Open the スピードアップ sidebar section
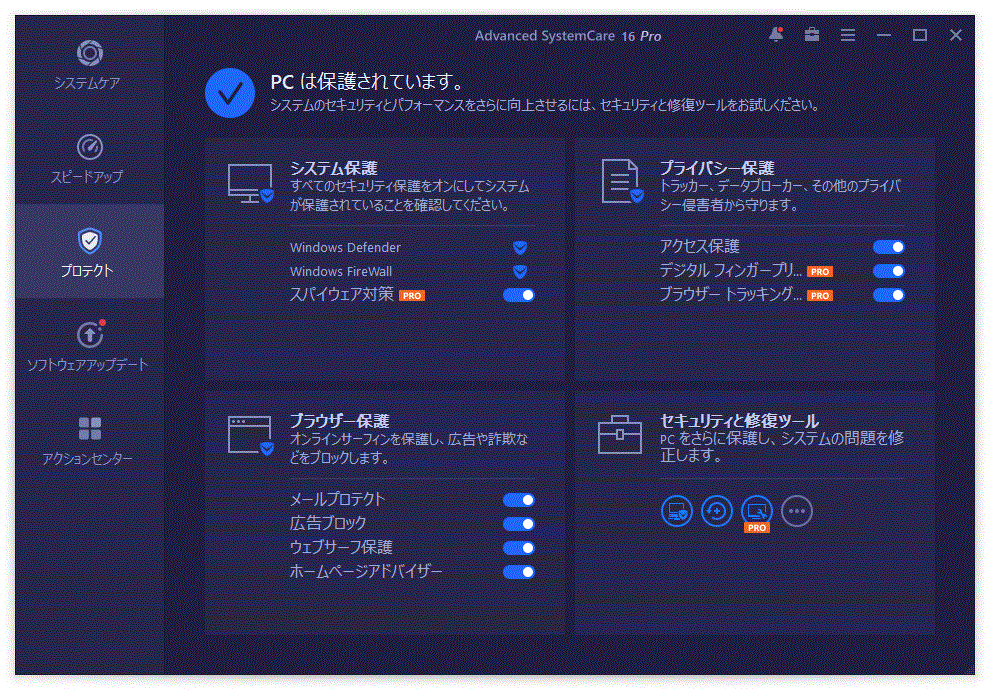 click(89, 159)
